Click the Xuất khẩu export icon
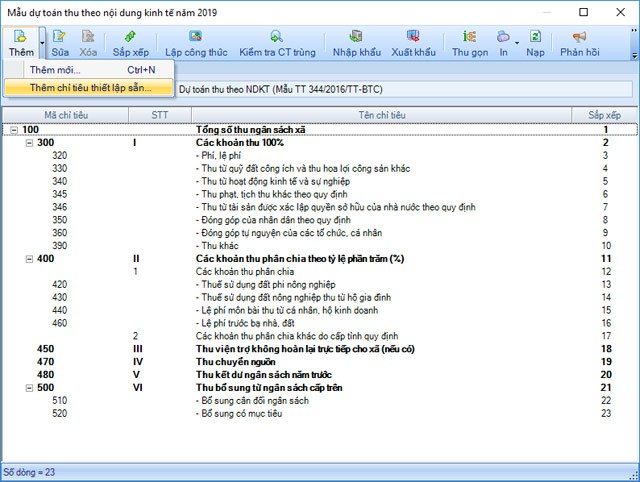The height and width of the screenshot is (482, 640). 413,41
